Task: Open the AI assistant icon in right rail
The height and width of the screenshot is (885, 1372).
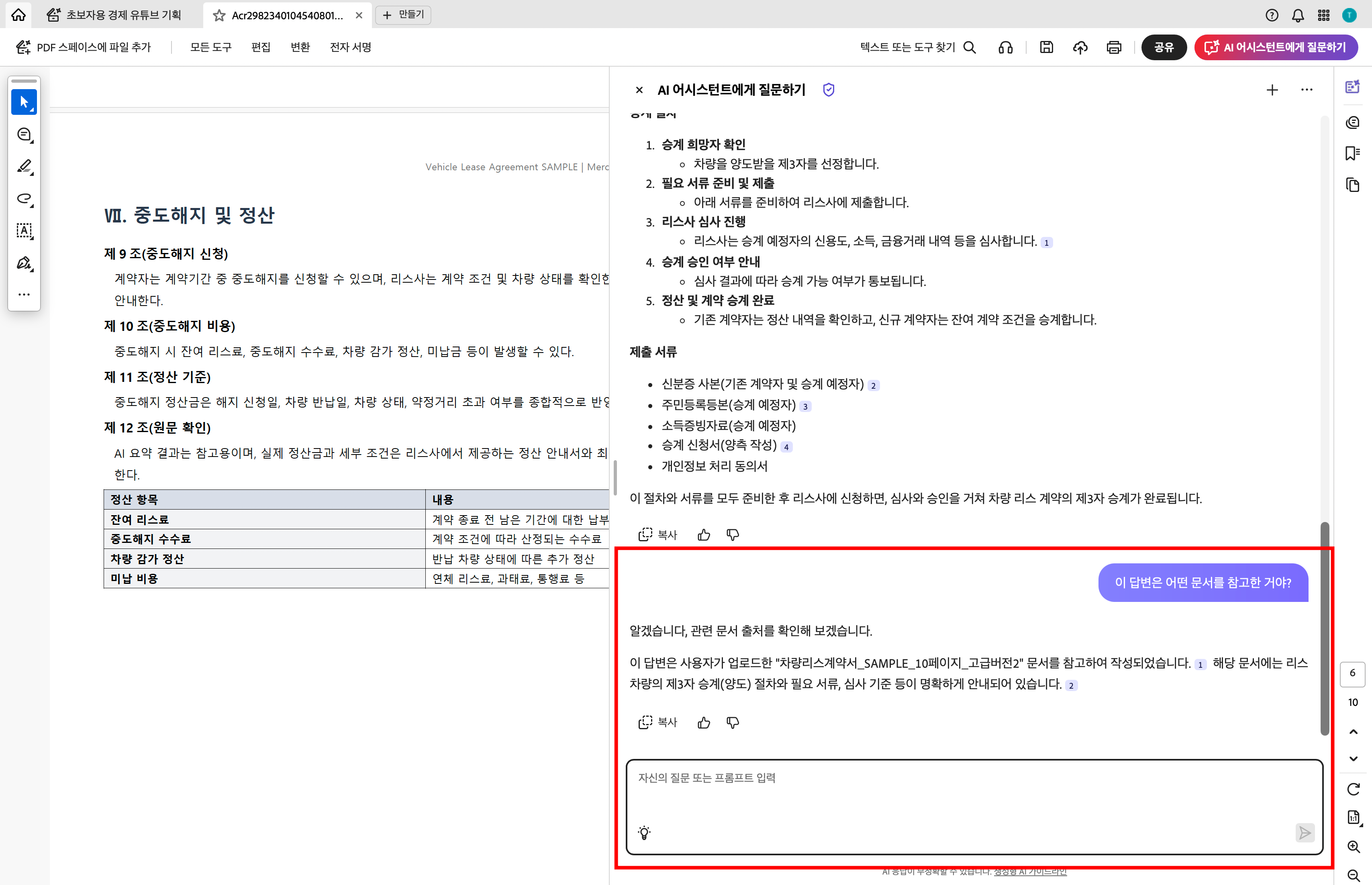Action: coord(1352,87)
